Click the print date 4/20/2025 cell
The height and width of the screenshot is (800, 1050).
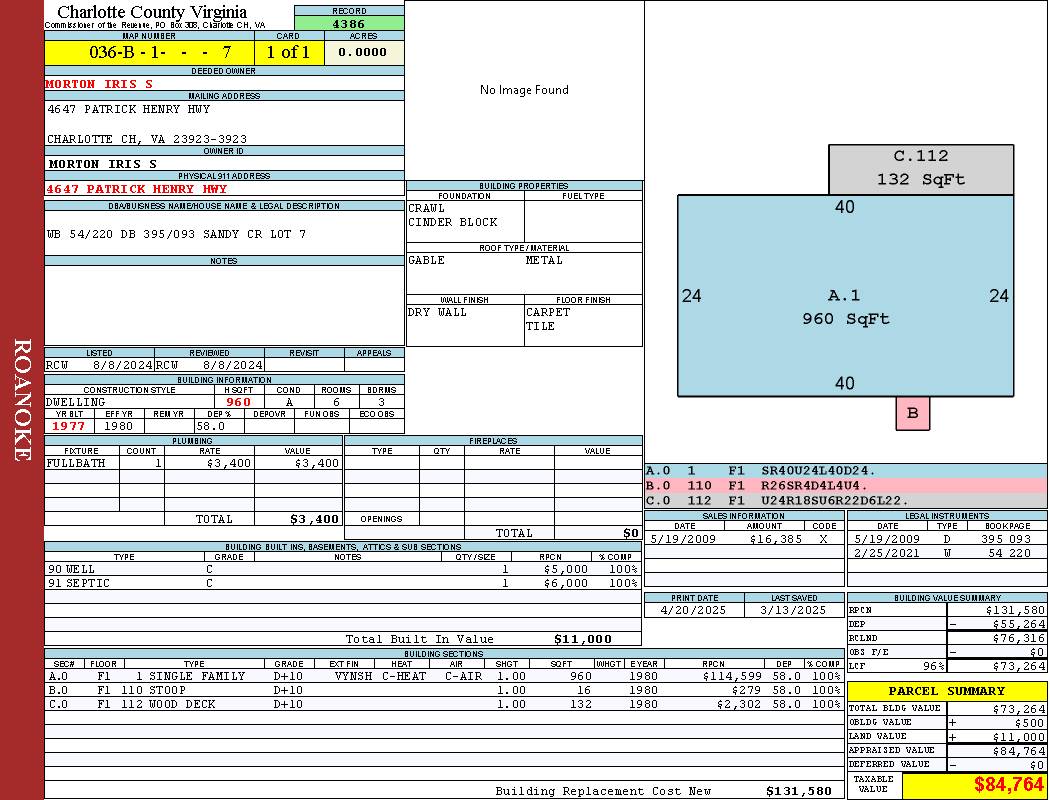[x=694, y=610]
